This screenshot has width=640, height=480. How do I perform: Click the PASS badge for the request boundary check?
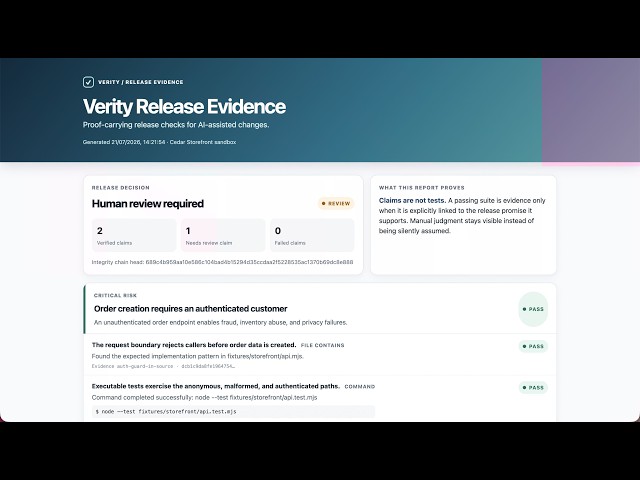[533, 347]
